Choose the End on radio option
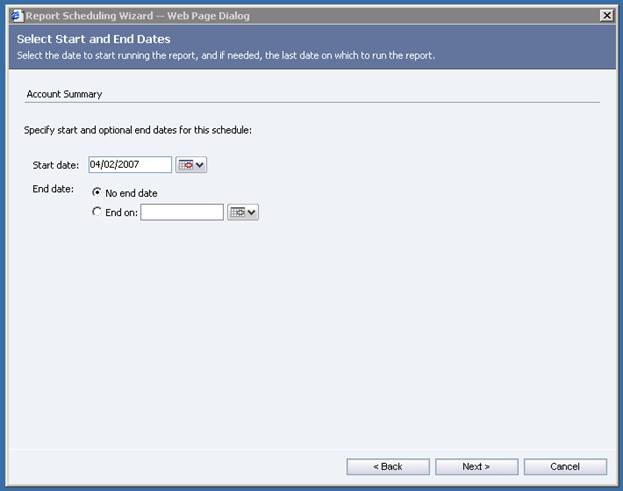The image size is (623, 491). click(x=97, y=212)
